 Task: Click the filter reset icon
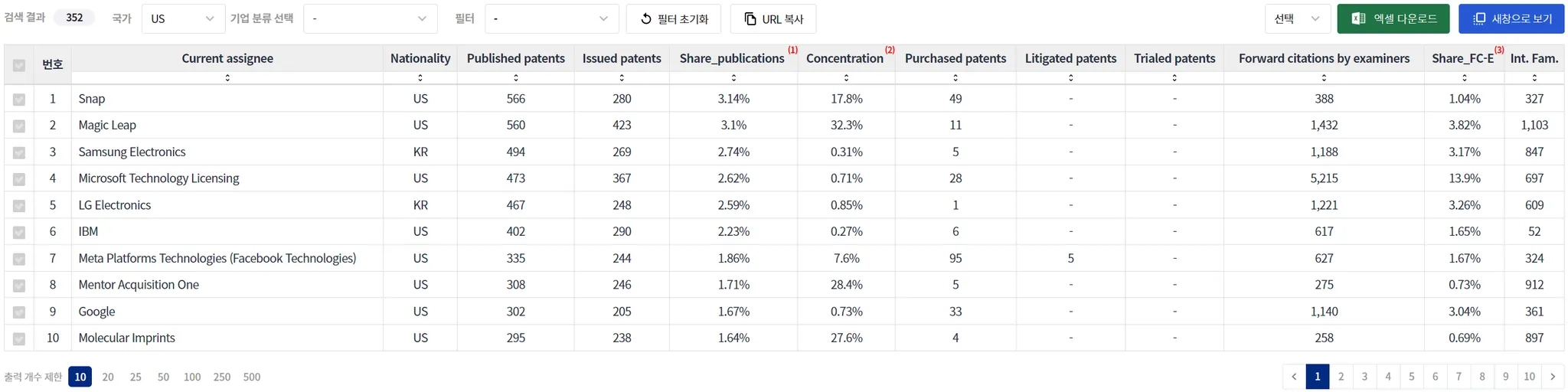tap(646, 19)
